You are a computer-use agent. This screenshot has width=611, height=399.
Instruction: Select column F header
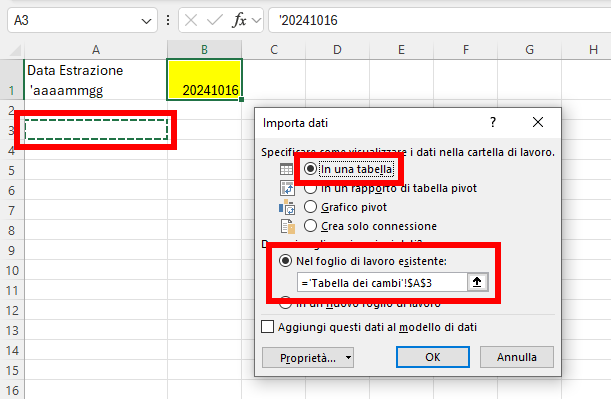(466, 50)
